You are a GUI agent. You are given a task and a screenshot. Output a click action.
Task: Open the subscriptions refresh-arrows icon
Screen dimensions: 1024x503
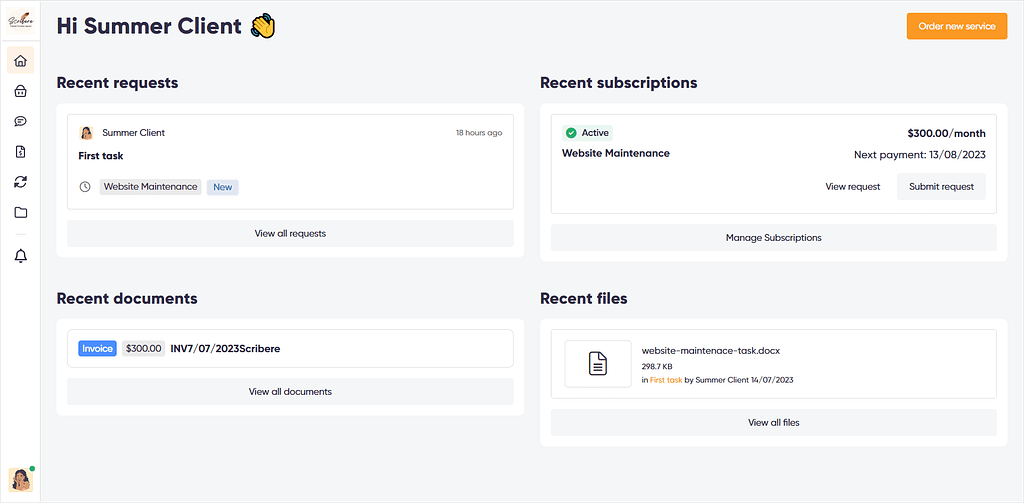[20, 182]
